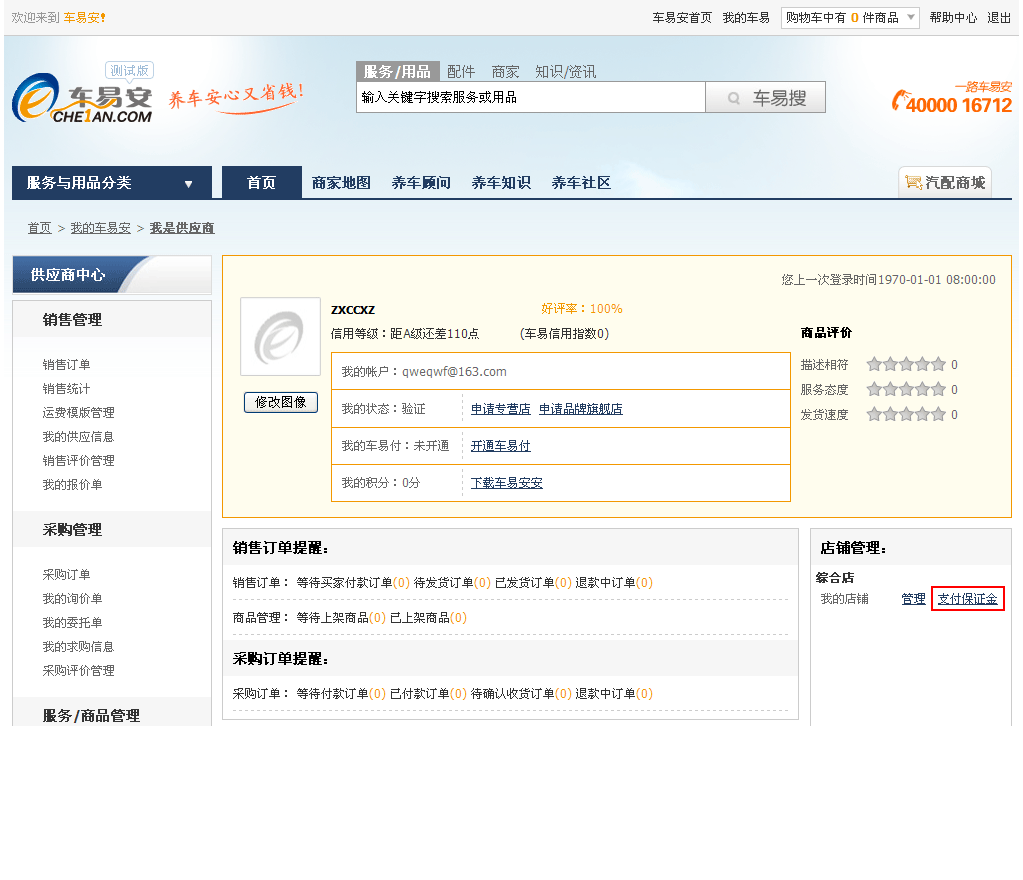Image resolution: width=1023 pixels, height=880 pixels.
Task: Open 运费模版管理 in the sidebar
Action: pyautogui.click(x=78, y=413)
